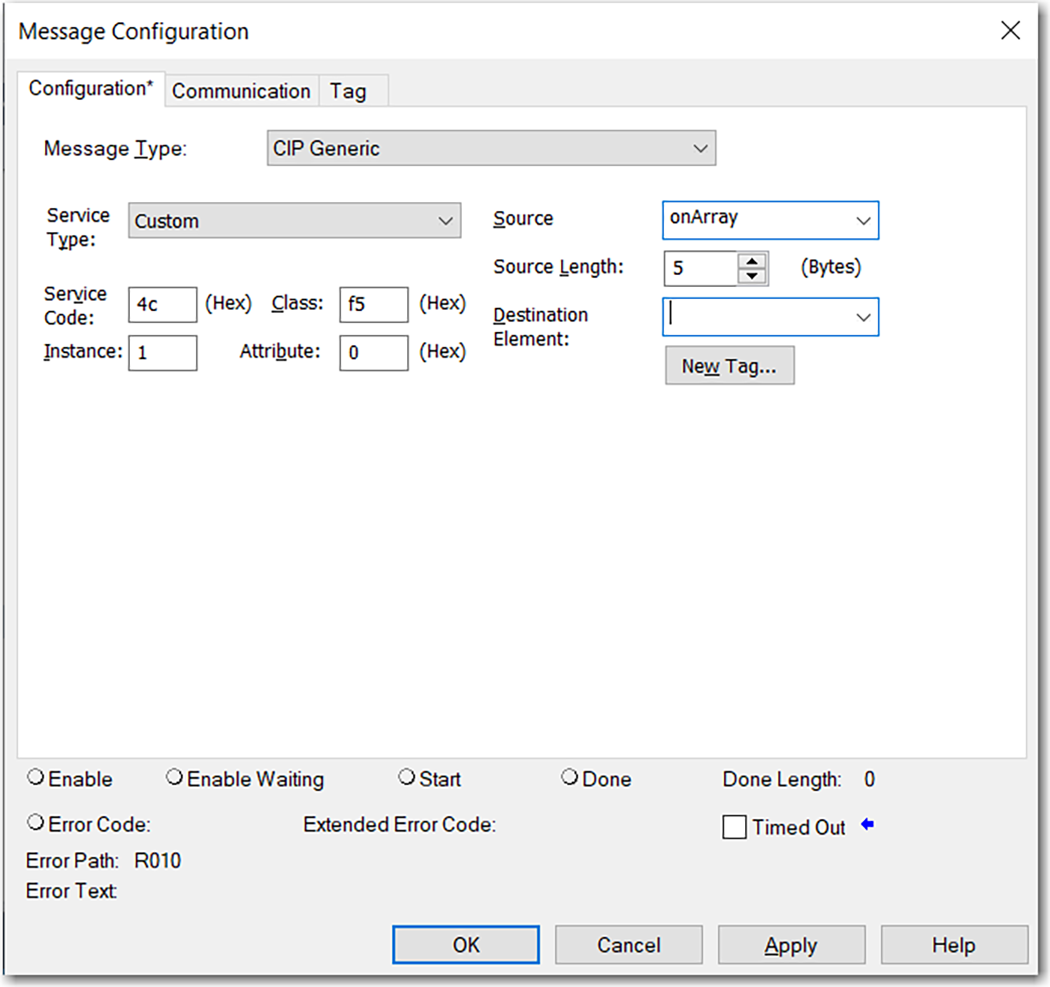Viewport: 1050px width, 987px height.
Task: Apply the message configuration changes
Action: 791,944
